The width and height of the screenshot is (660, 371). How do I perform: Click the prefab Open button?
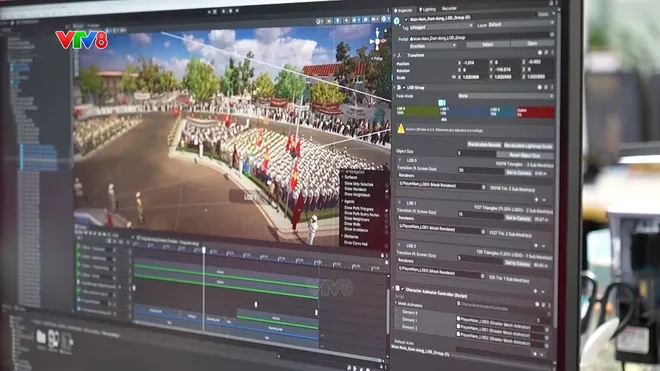(532, 43)
